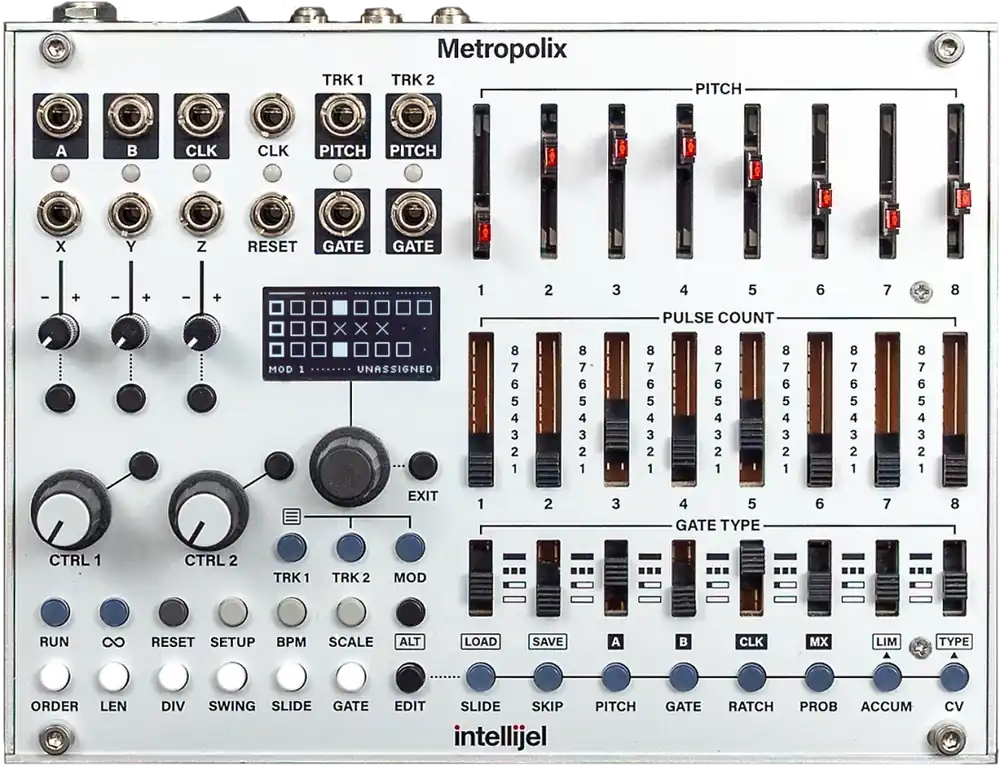The height and width of the screenshot is (766, 1000).
Task: Click the assign button below the Z knob
Action: point(202,398)
